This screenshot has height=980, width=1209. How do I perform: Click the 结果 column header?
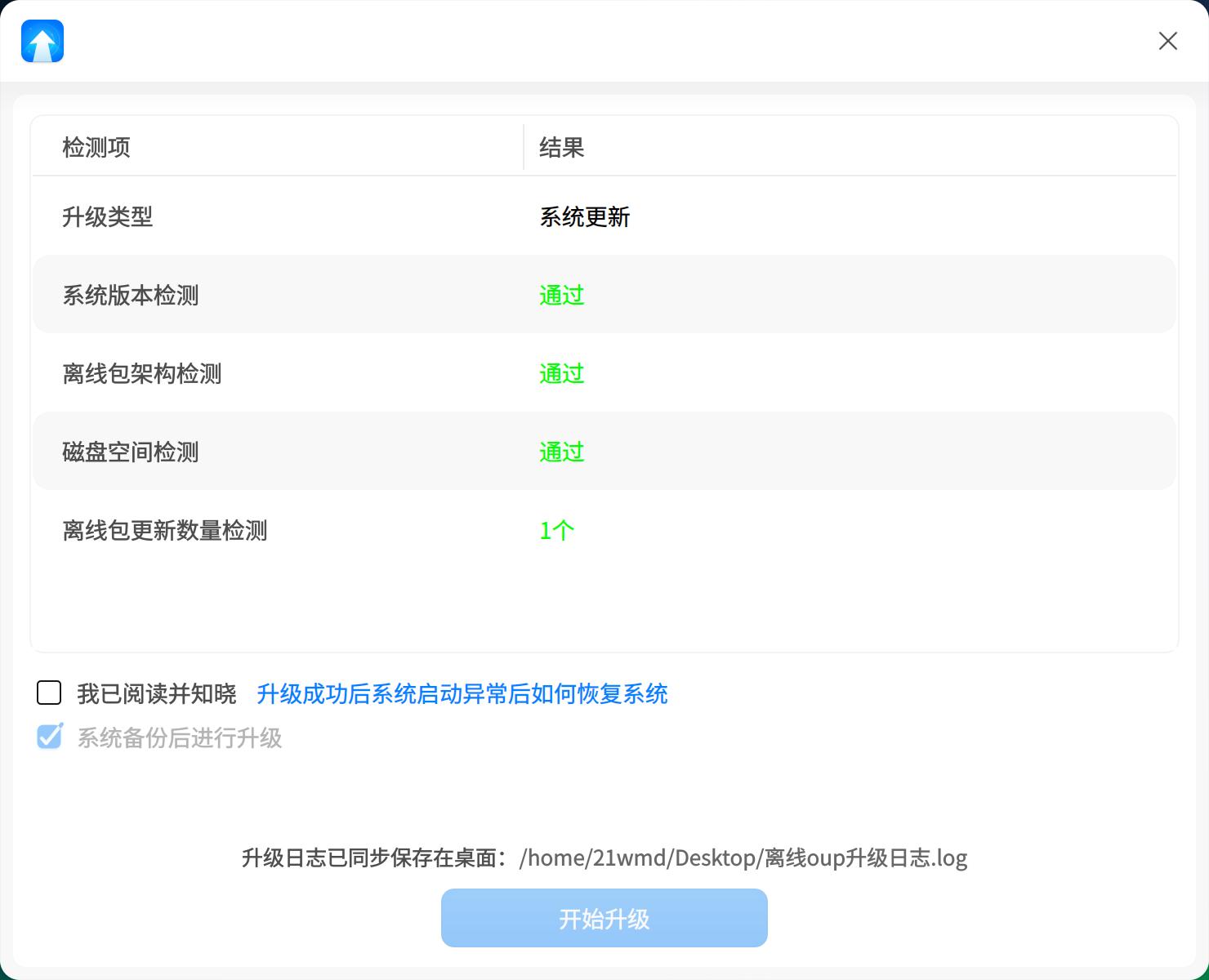pyautogui.click(x=561, y=148)
